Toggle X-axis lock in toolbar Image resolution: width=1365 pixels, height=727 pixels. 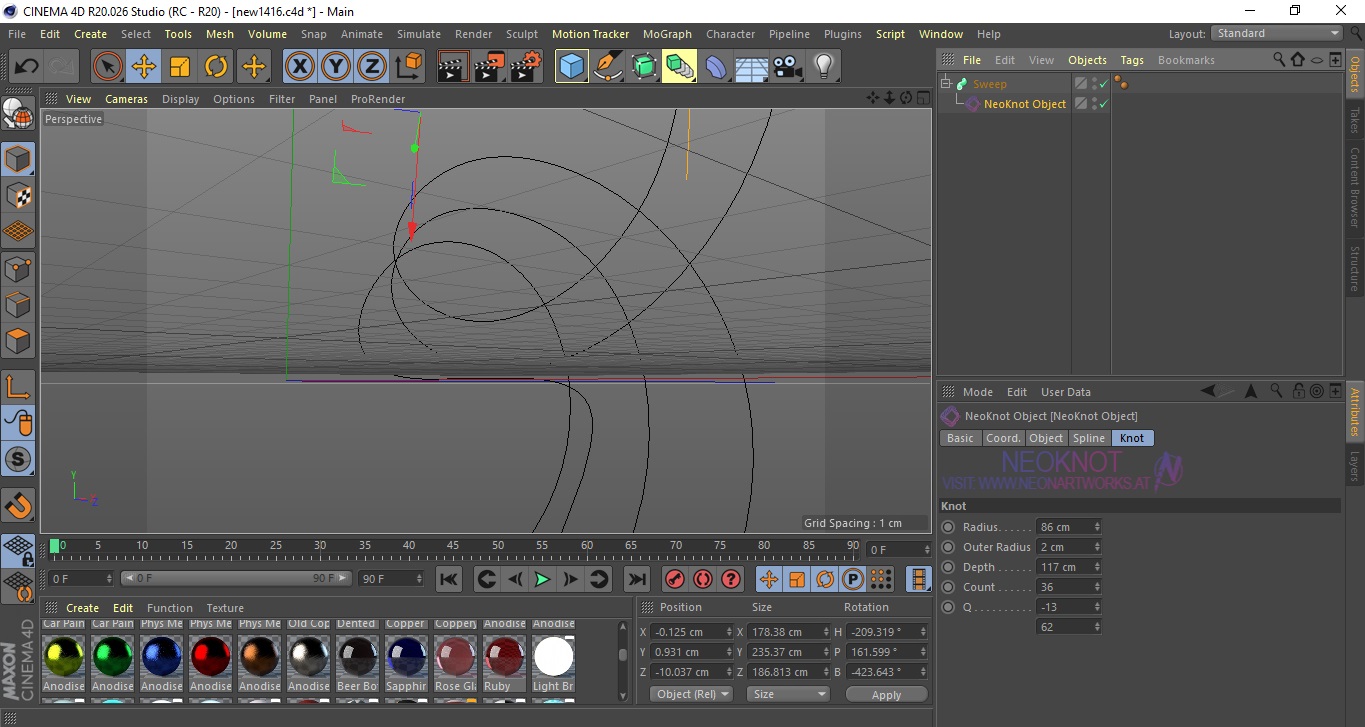(x=299, y=67)
